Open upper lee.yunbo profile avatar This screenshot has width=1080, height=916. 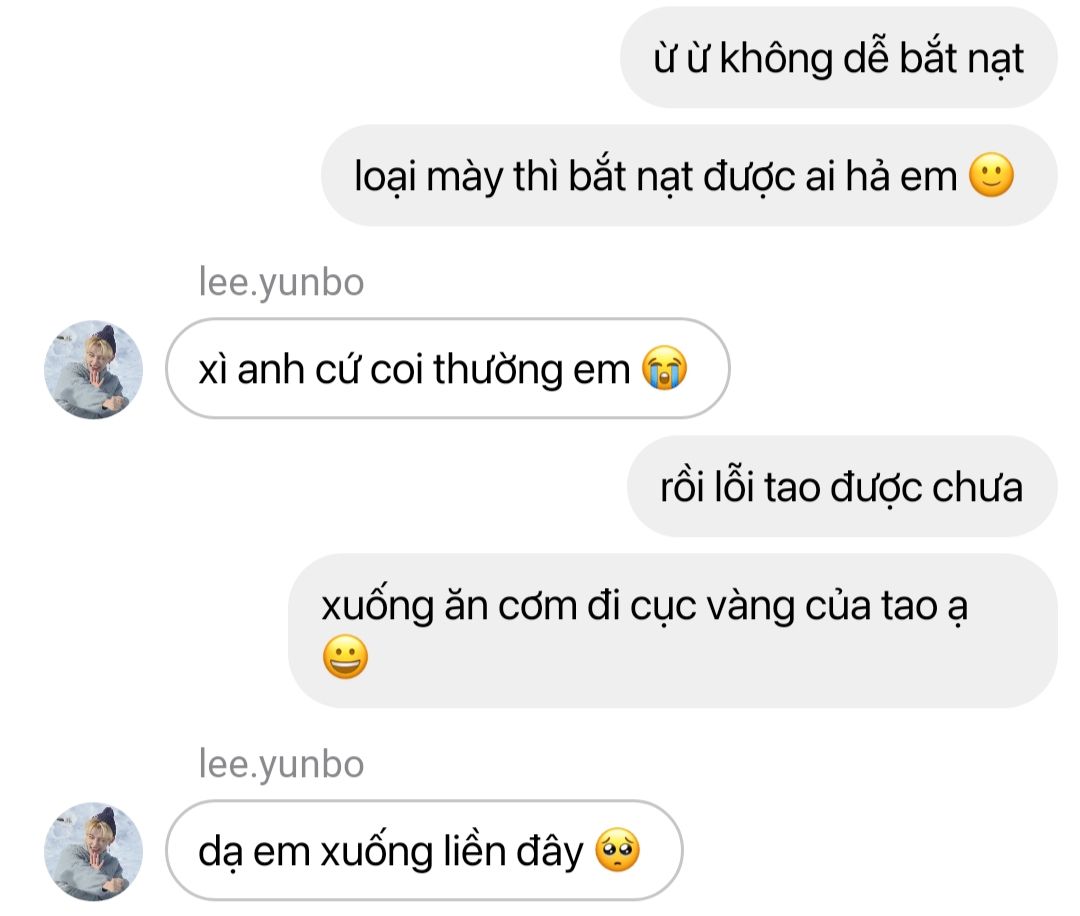[94, 369]
